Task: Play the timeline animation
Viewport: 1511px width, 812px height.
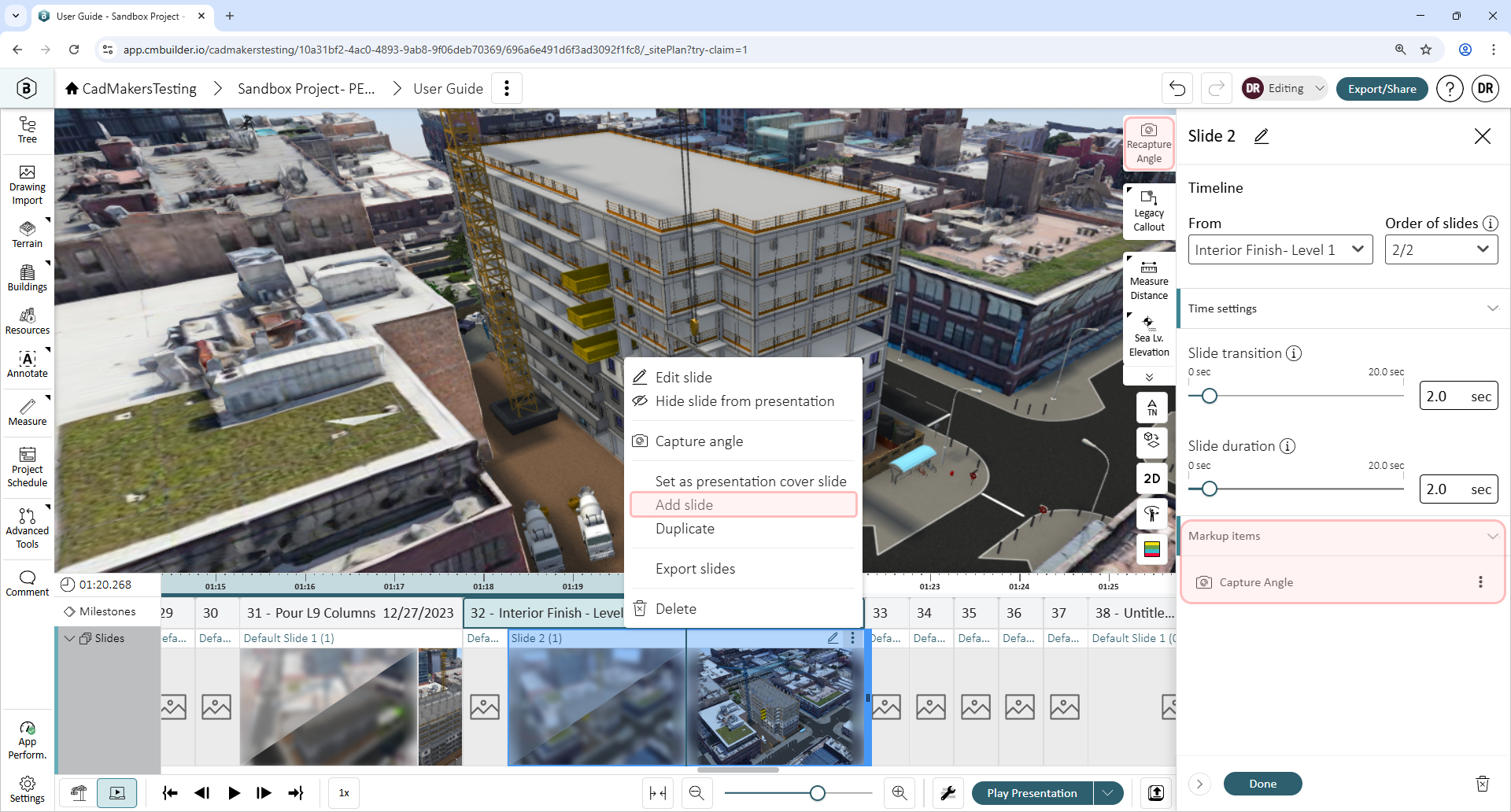Action: 234,793
